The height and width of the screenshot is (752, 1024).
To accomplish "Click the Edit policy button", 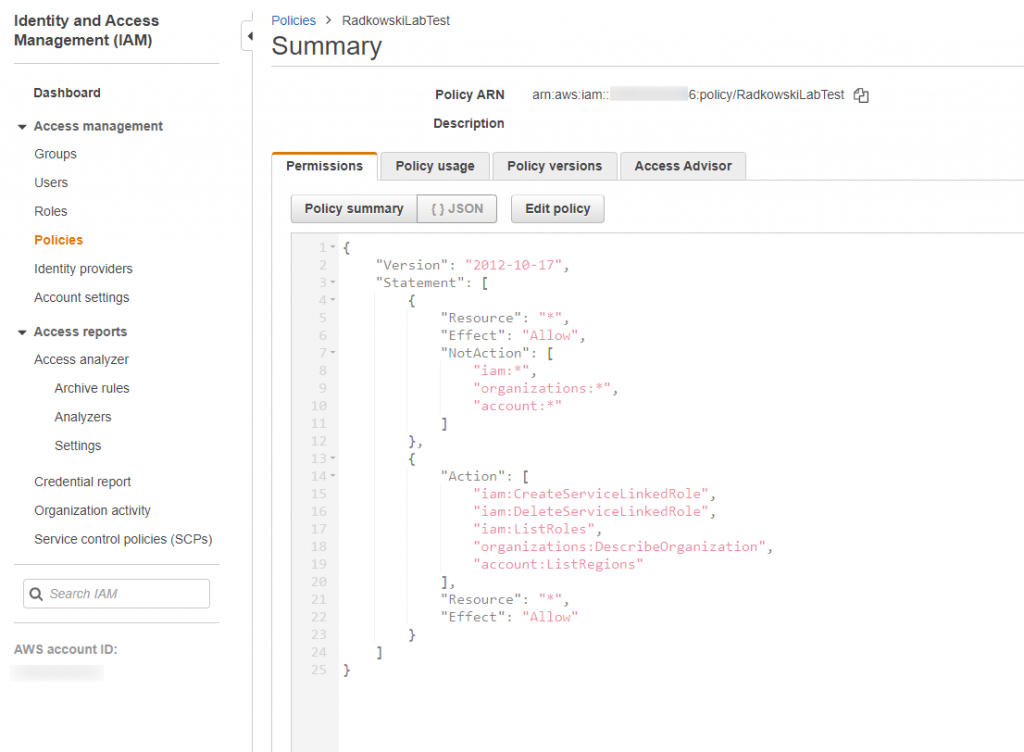I will click(x=558, y=209).
